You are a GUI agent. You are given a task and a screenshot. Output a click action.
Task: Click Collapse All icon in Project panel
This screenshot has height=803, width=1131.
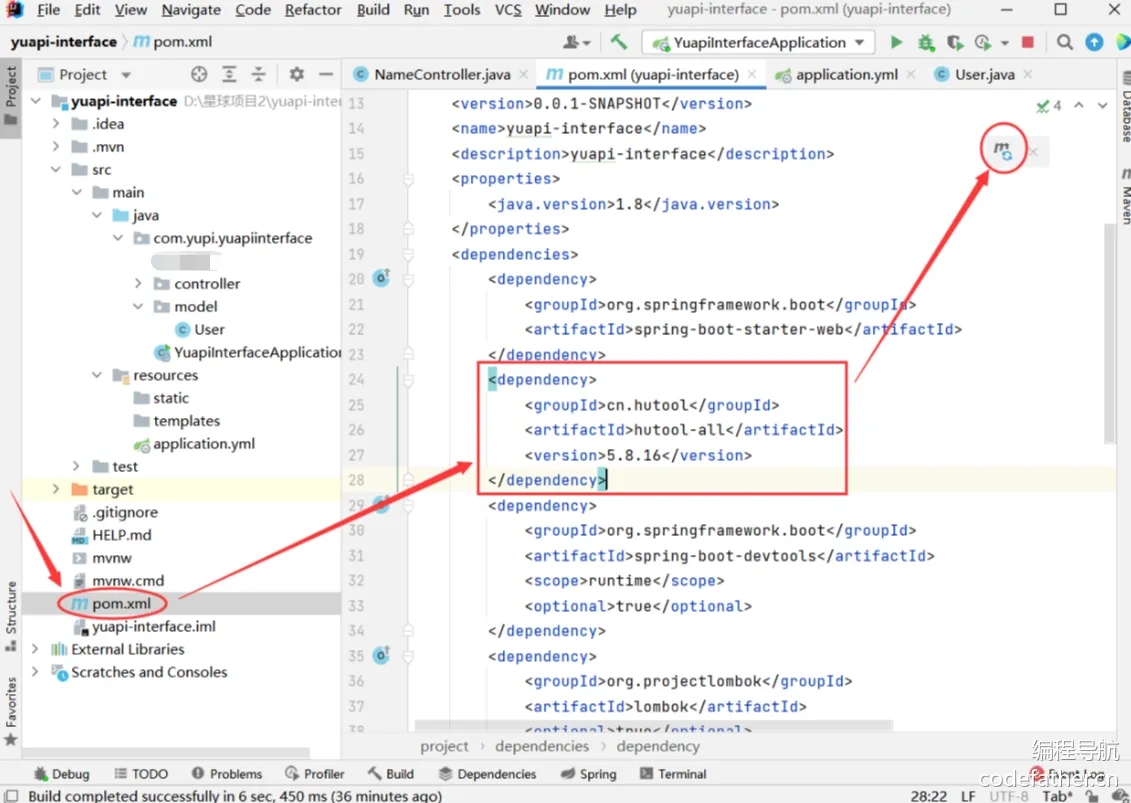258,74
